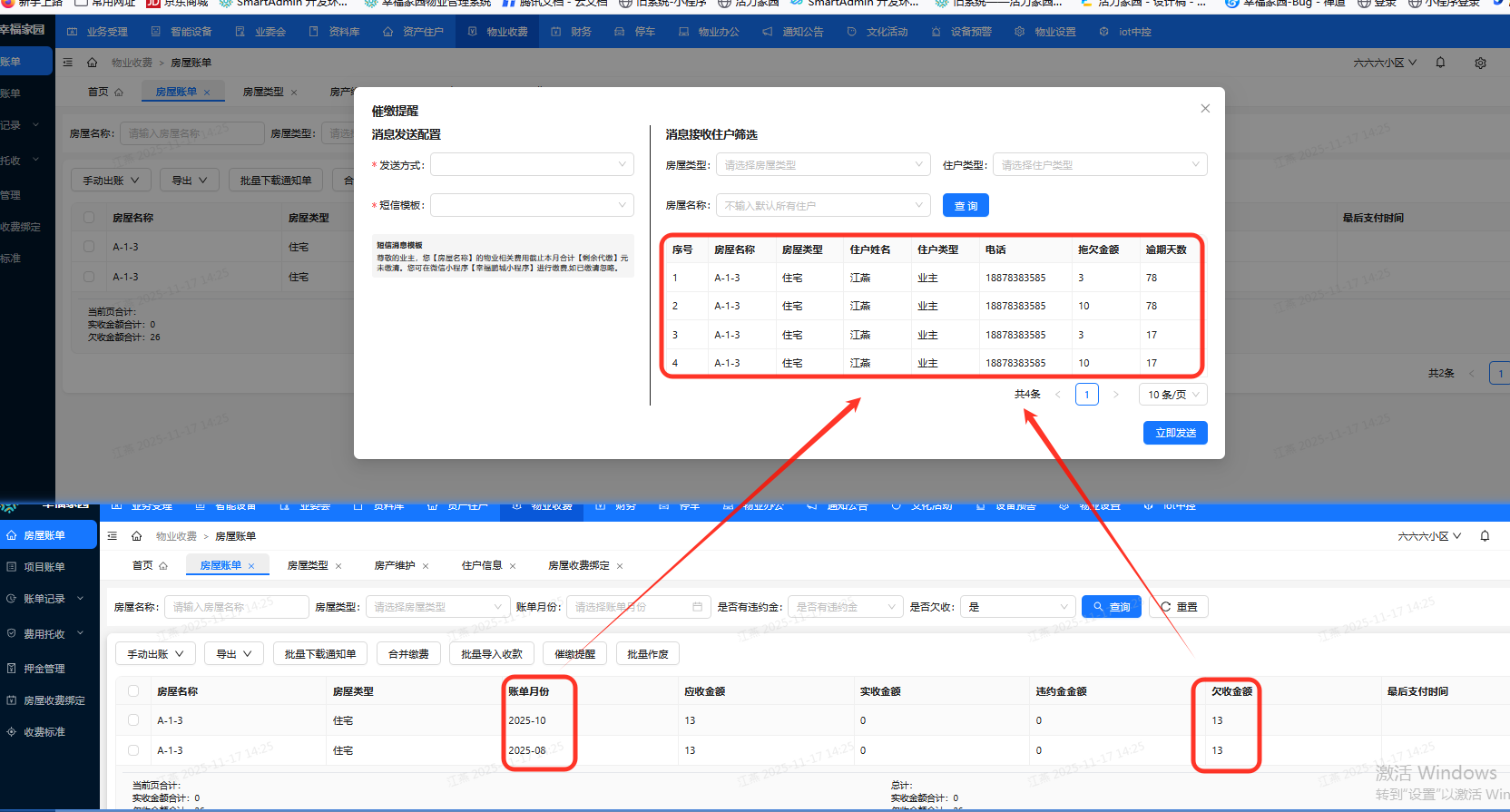
Task: Click the calendar icon in 账单月份 field
Action: [x=697, y=607]
